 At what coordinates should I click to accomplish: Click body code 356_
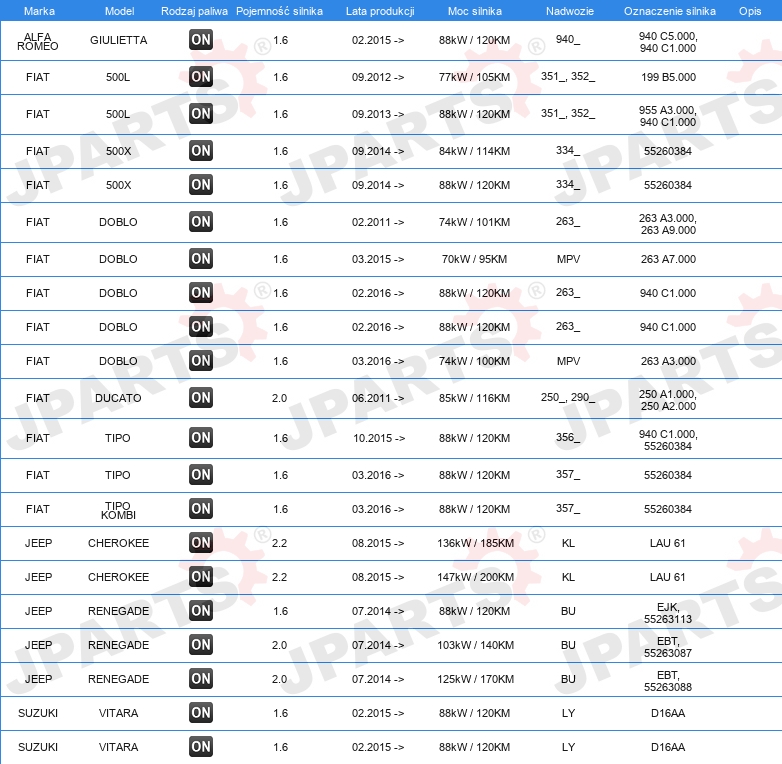(x=568, y=437)
